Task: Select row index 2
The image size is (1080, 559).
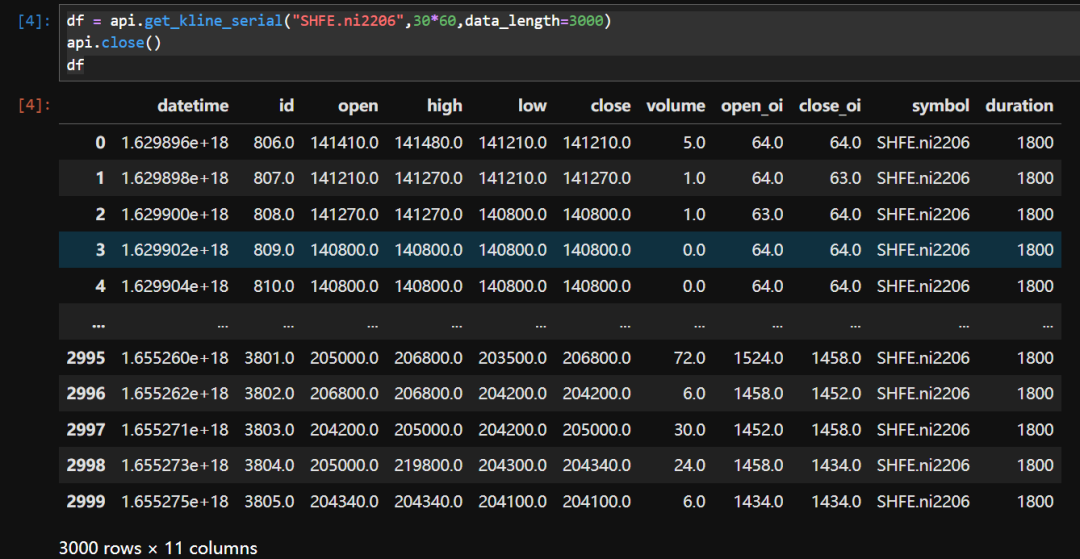Action: tap(101, 214)
